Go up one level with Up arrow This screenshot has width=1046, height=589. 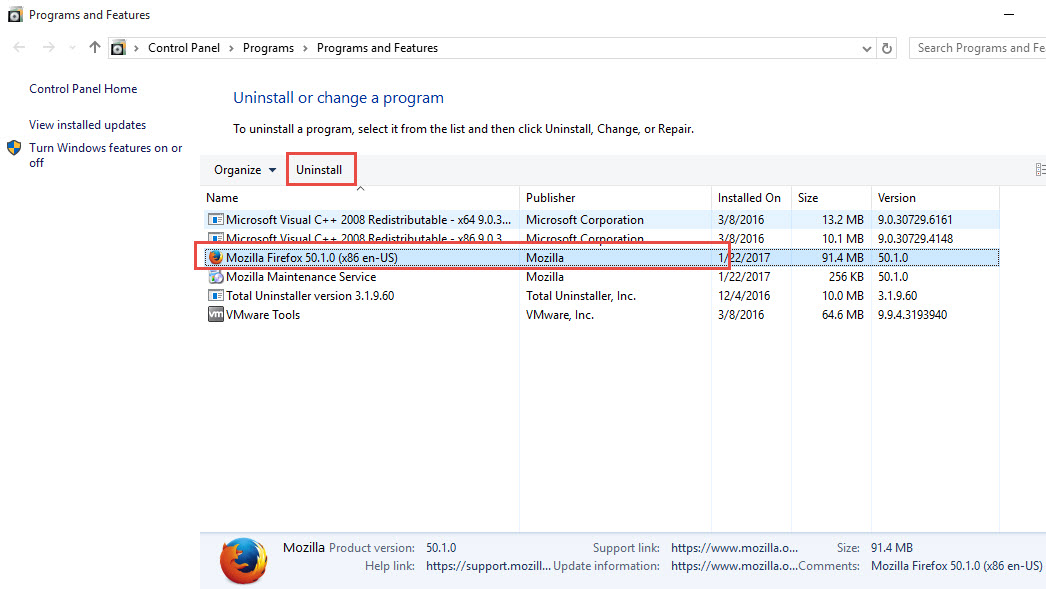pyautogui.click(x=95, y=47)
